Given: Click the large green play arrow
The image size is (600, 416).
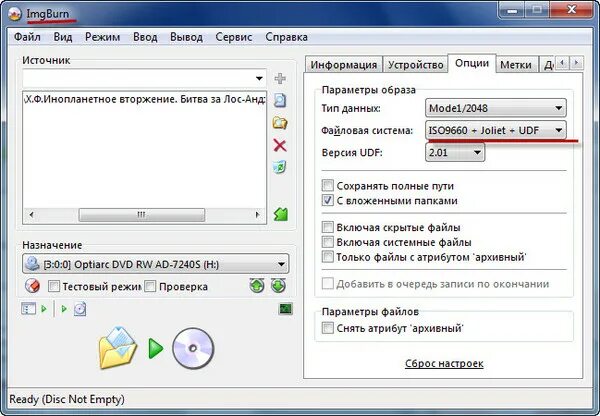Looking at the screenshot, I should tap(155, 348).
